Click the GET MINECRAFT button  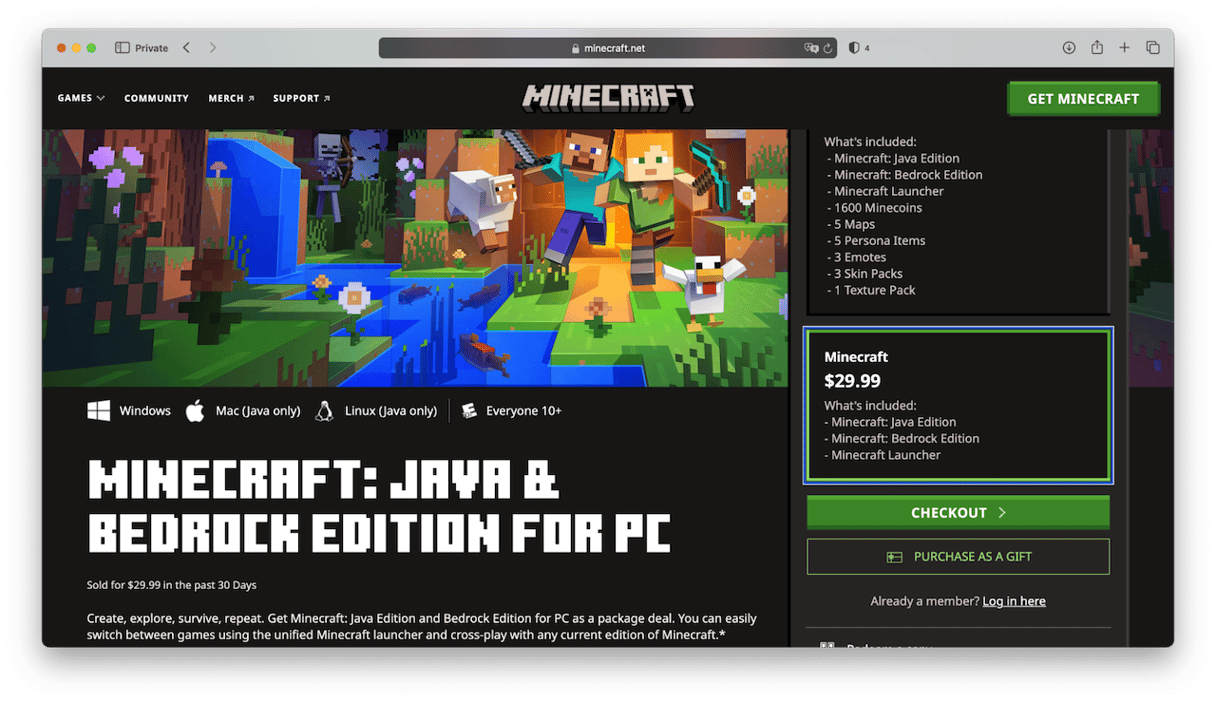tap(1083, 98)
